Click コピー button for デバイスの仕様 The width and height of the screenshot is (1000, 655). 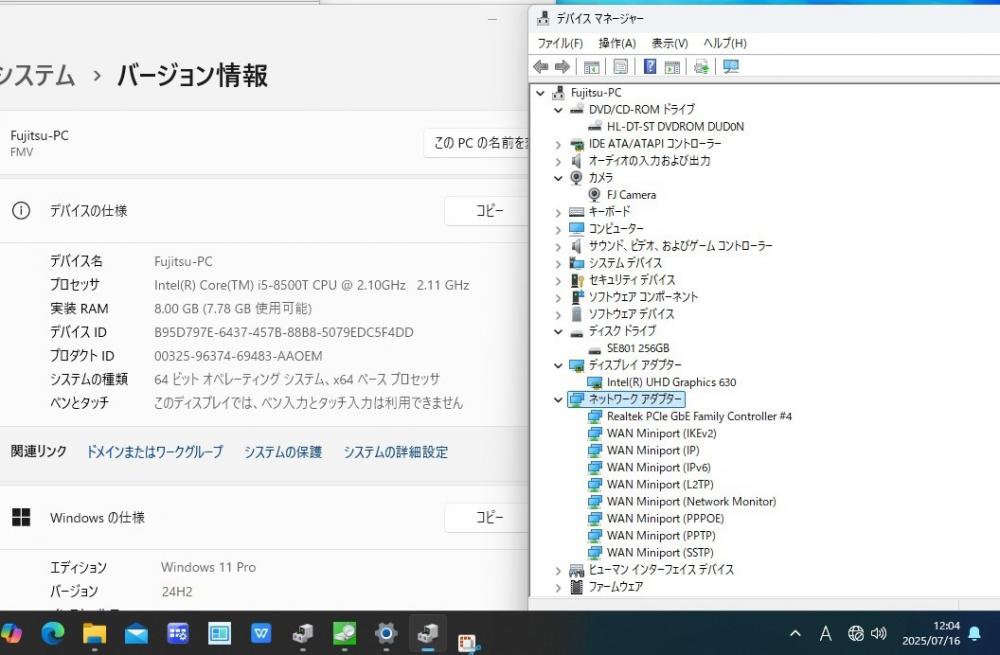point(487,211)
